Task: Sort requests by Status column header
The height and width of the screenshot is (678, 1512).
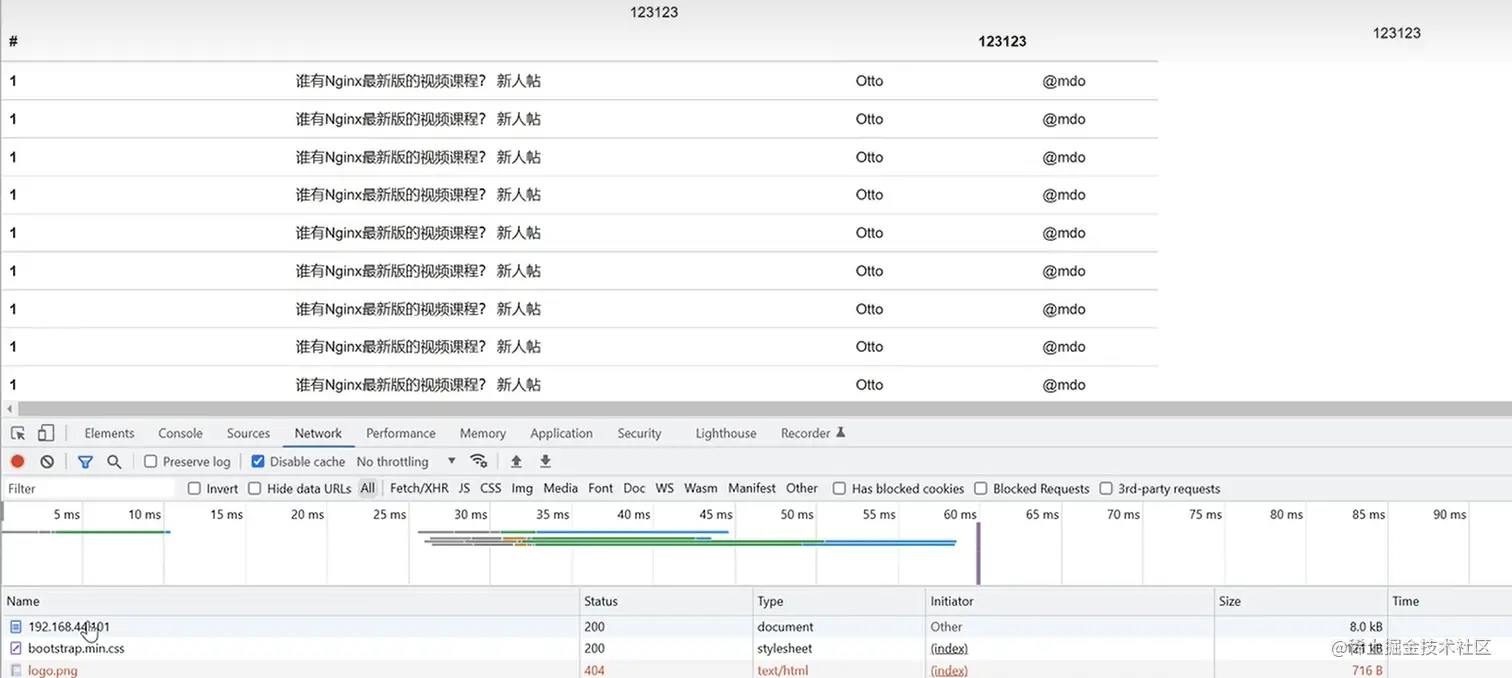Action: point(667,601)
